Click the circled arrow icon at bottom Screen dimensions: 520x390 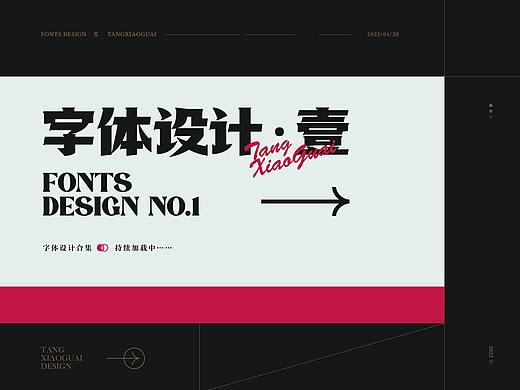click(126, 358)
